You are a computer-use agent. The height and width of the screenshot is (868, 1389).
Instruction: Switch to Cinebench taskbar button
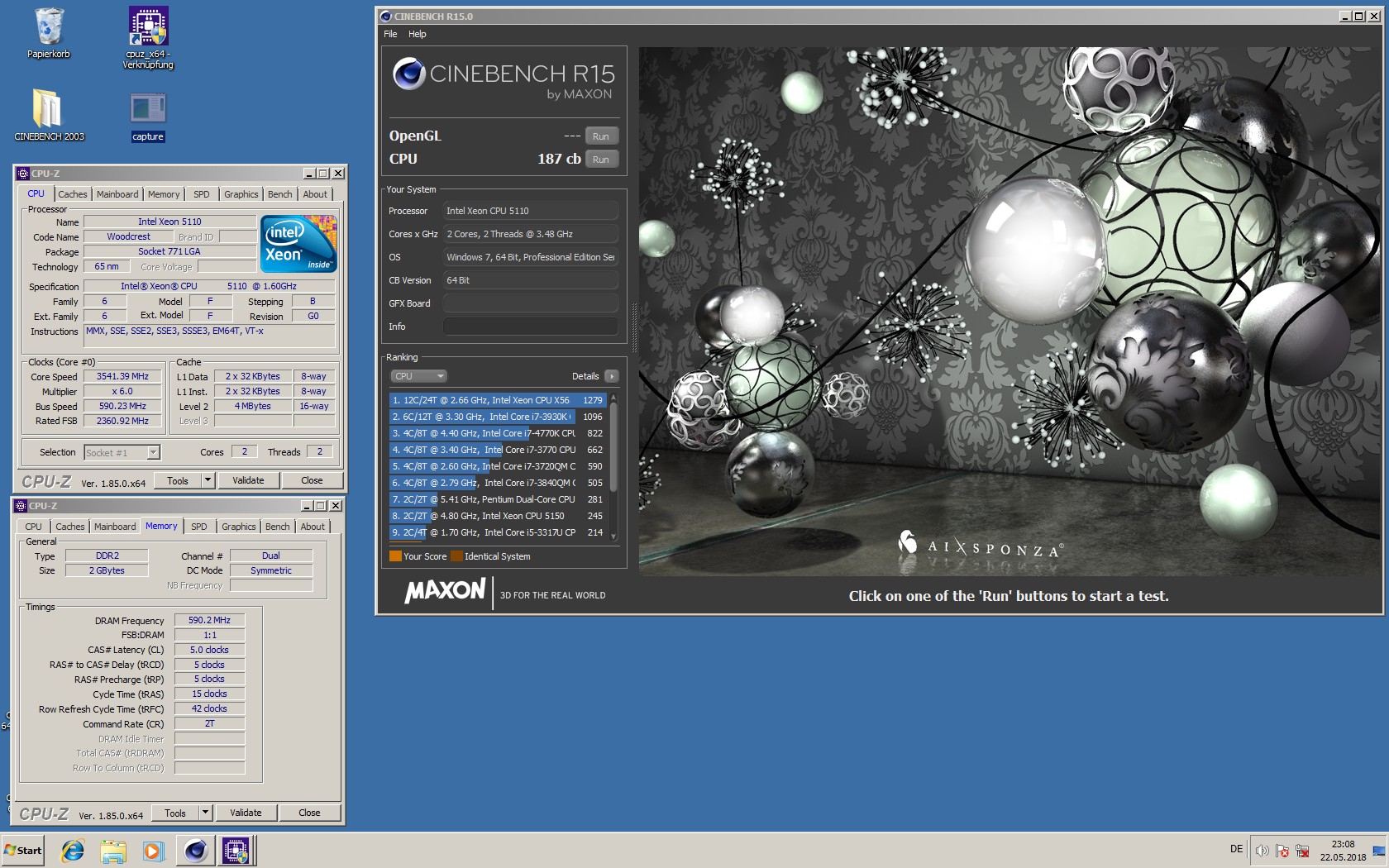(x=196, y=851)
